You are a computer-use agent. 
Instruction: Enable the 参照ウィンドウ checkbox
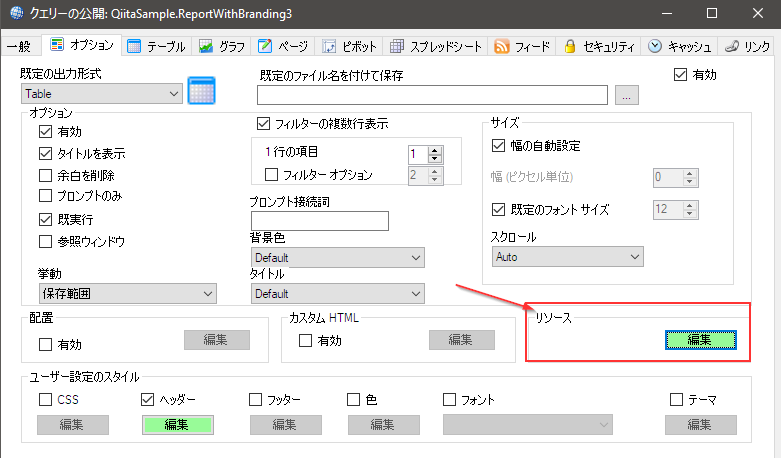pyautogui.click(x=45, y=241)
